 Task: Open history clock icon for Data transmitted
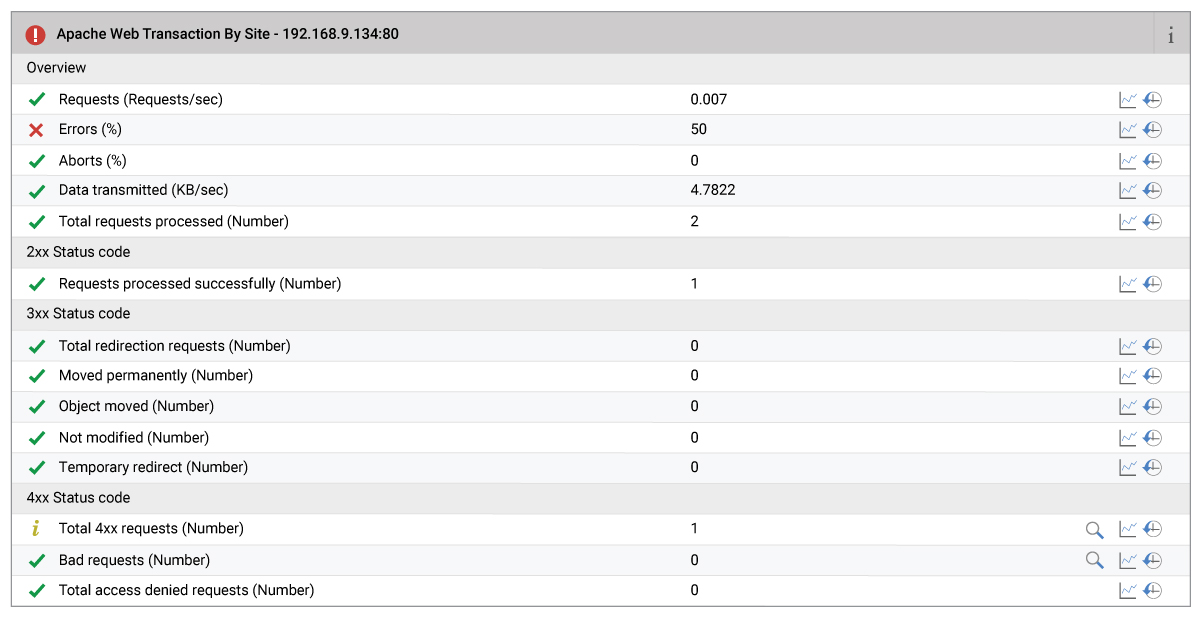tap(1152, 190)
